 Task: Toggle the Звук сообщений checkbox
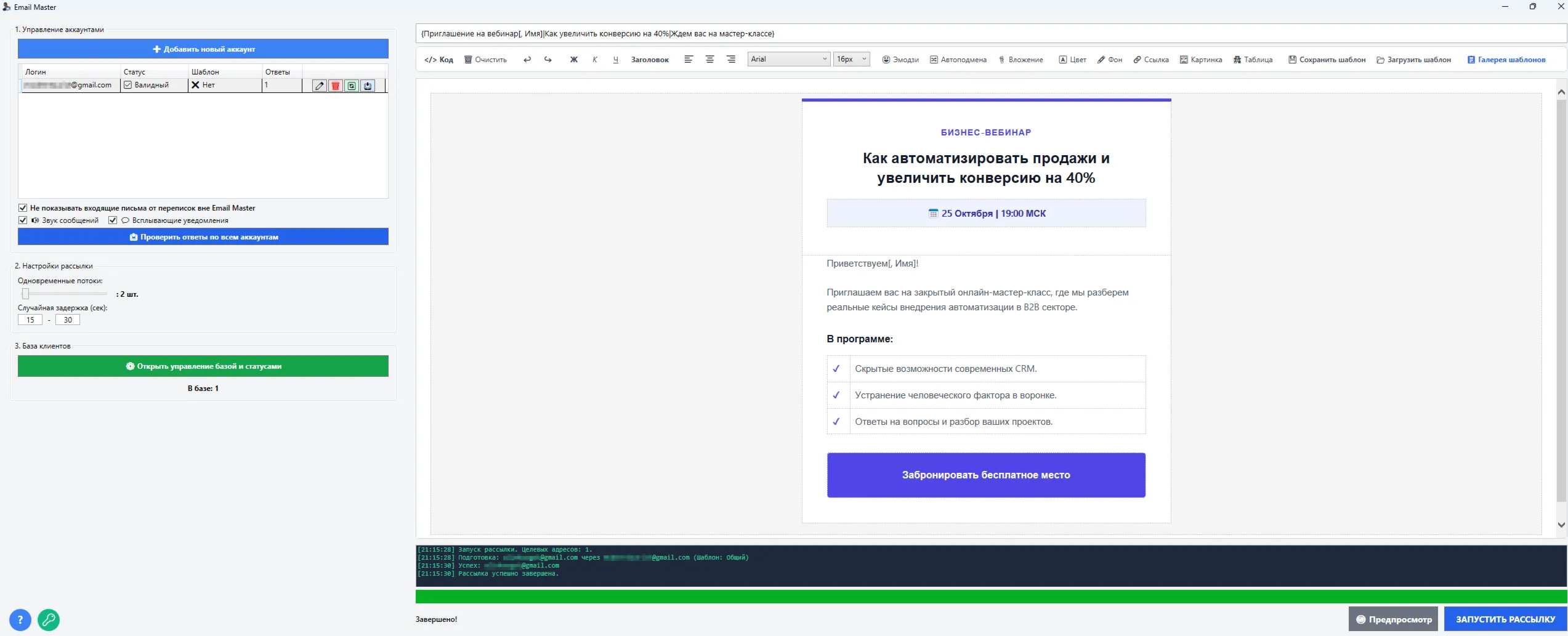click(x=23, y=220)
